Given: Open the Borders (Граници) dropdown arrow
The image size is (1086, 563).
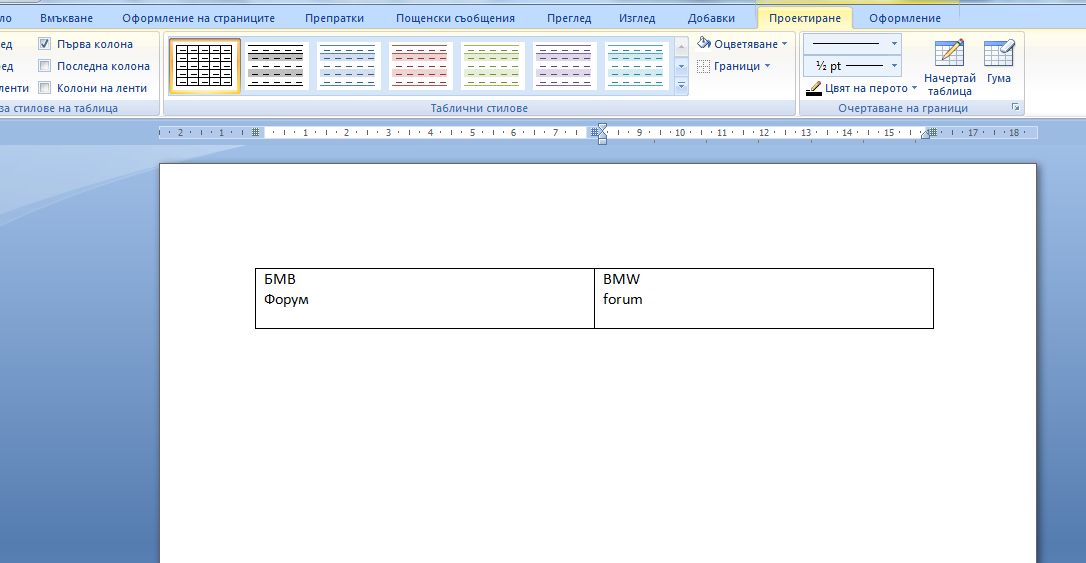Looking at the screenshot, I should pyautogui.click(x=767, y=66).
